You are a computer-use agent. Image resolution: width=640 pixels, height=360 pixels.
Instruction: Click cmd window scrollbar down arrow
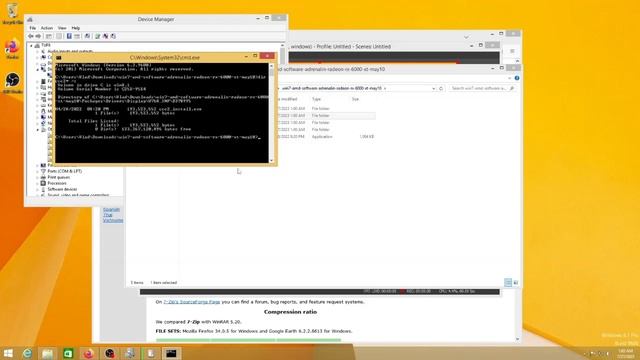pos(272,160)
